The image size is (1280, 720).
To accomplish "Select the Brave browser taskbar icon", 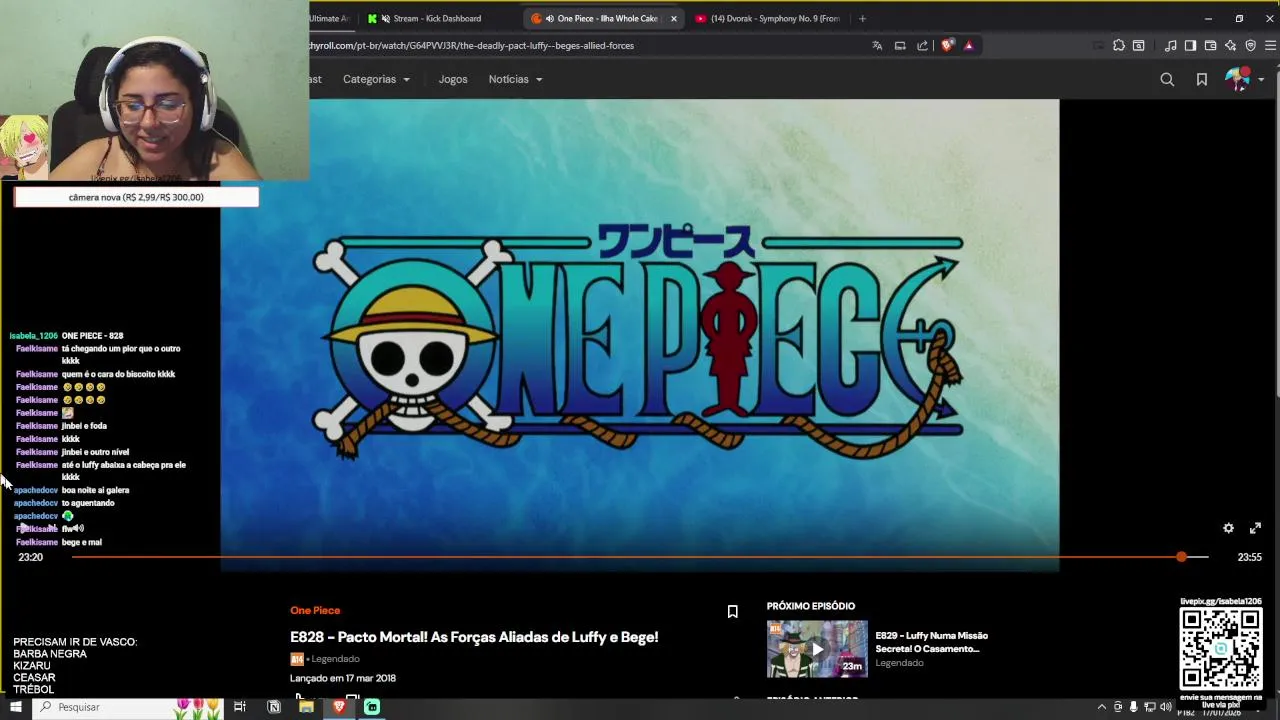I will (339, 707).
